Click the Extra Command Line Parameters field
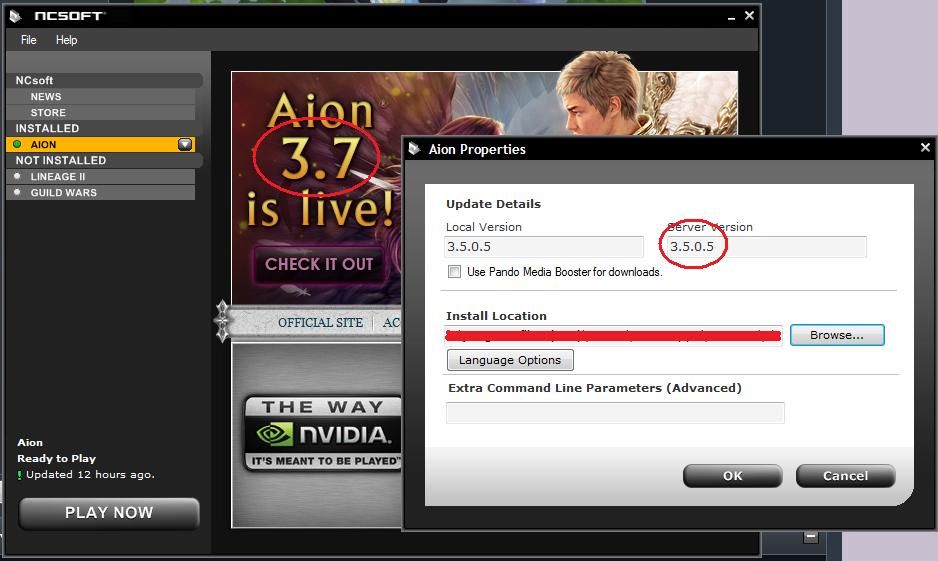 (615, 413)
